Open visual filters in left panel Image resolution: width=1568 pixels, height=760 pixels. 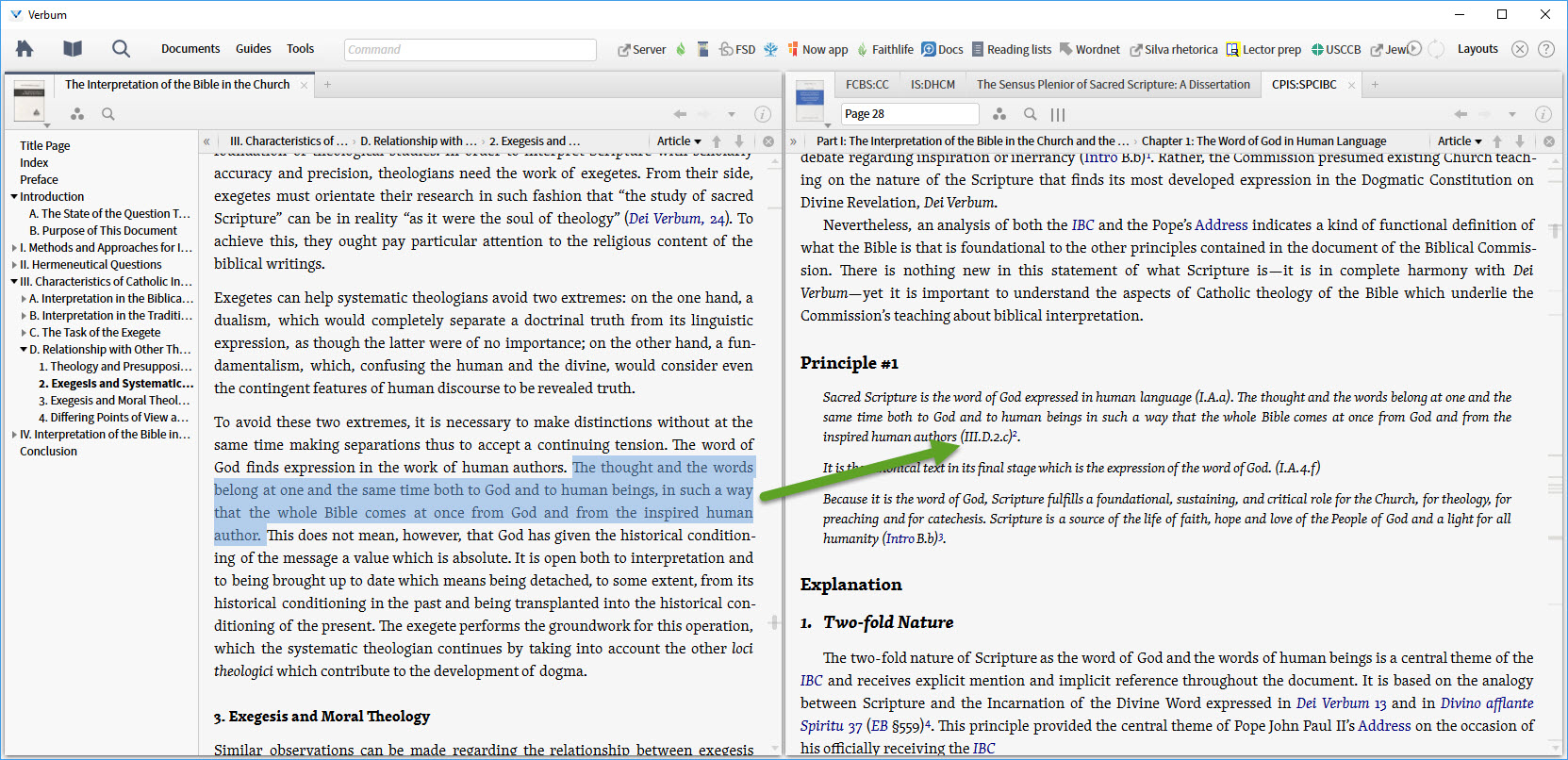pos(77,114)
